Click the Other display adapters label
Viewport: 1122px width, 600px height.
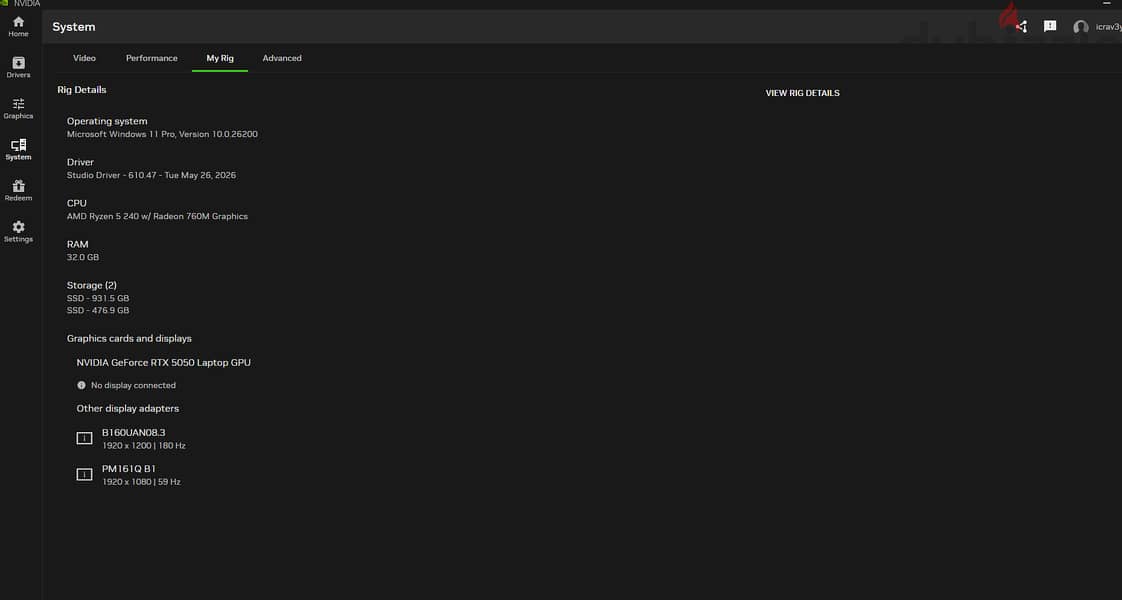(128, 408)
